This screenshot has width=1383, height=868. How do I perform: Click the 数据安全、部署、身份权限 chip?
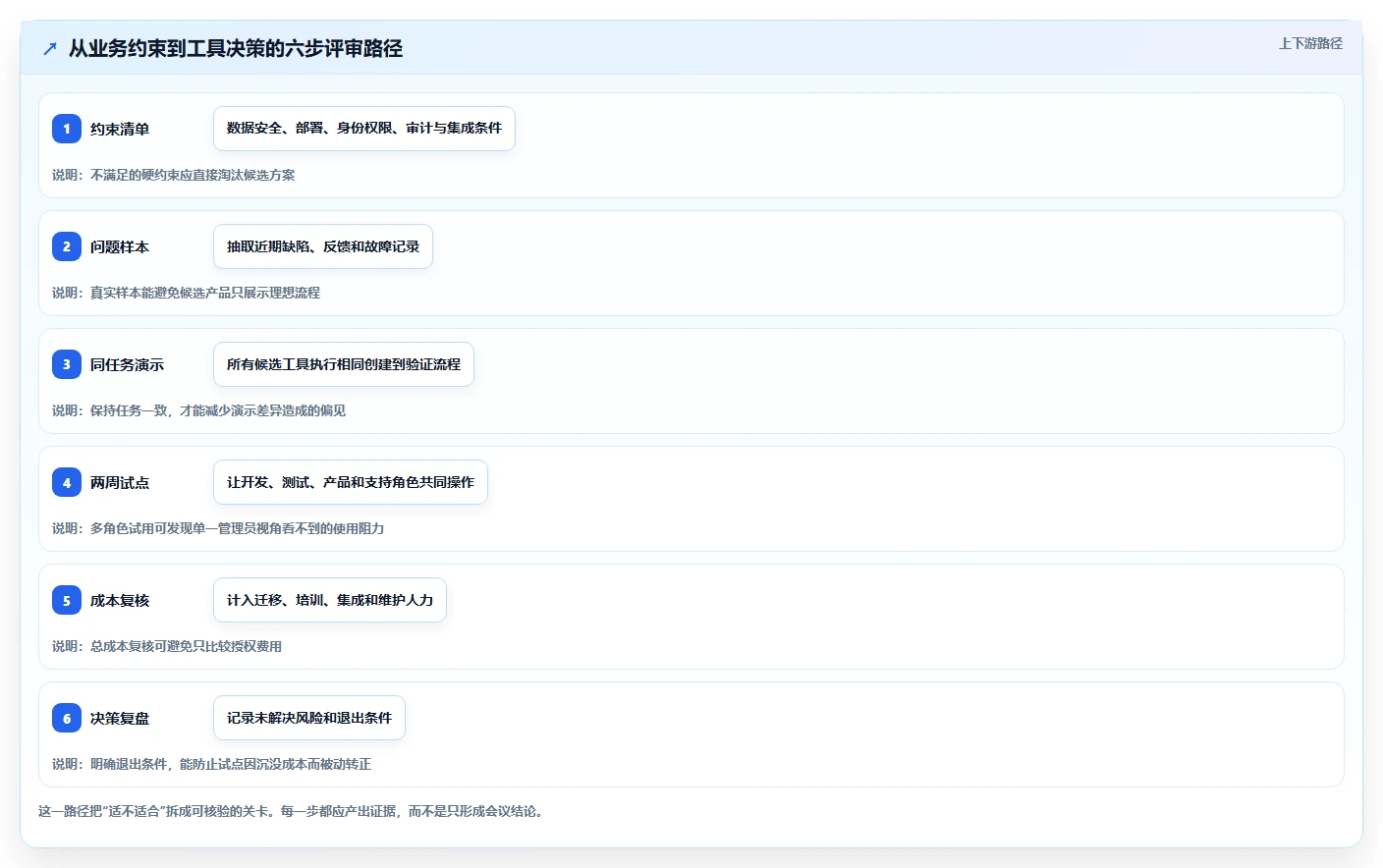[x=364, y=129]
